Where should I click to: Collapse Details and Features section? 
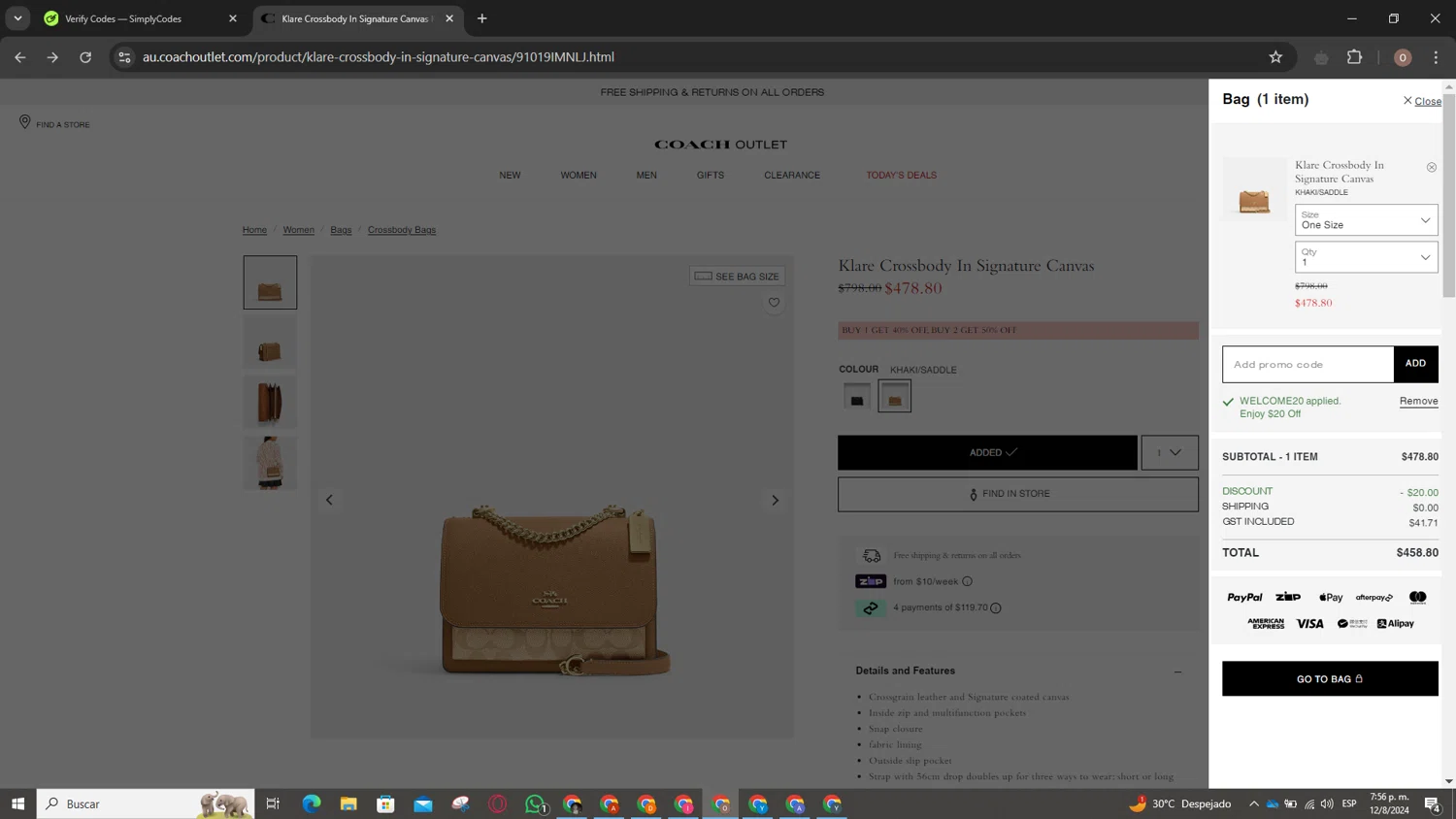coord(1177,672)
